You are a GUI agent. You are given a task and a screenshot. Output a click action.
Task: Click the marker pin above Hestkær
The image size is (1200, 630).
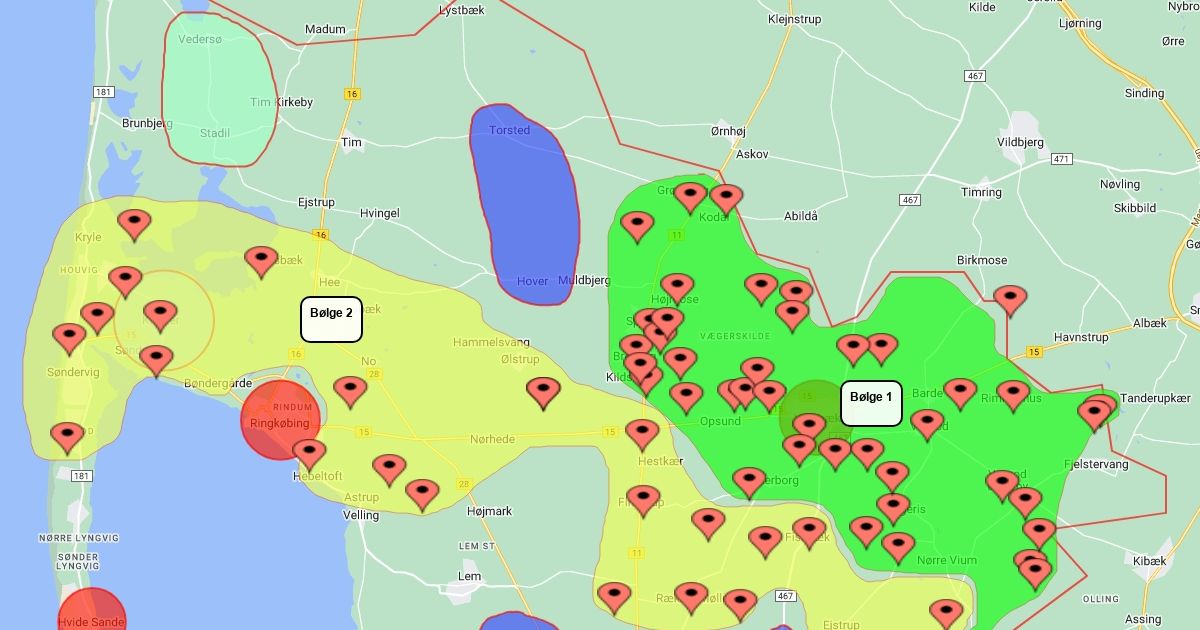642,433
